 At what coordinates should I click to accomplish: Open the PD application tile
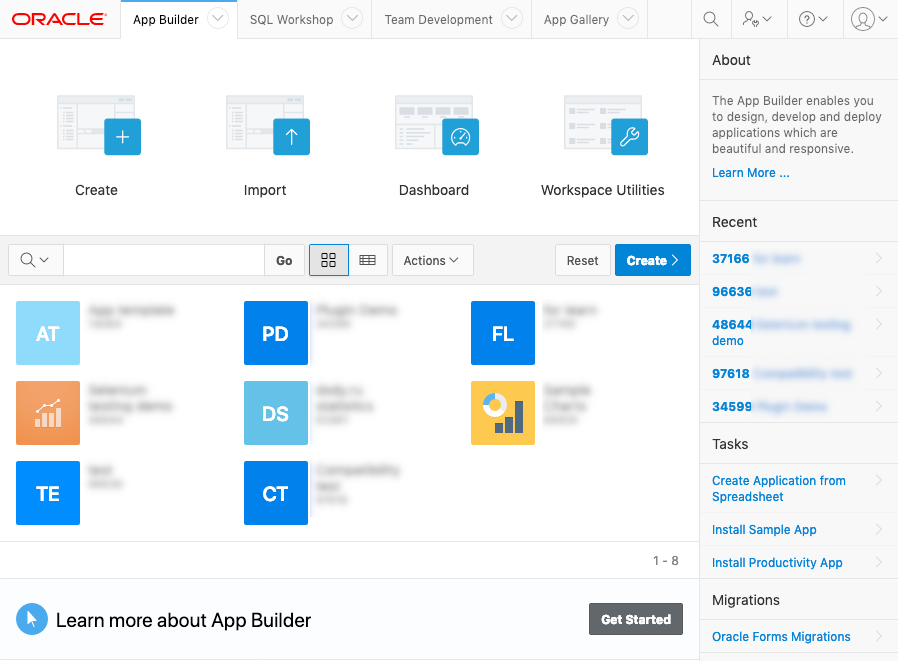pos(276,333)
